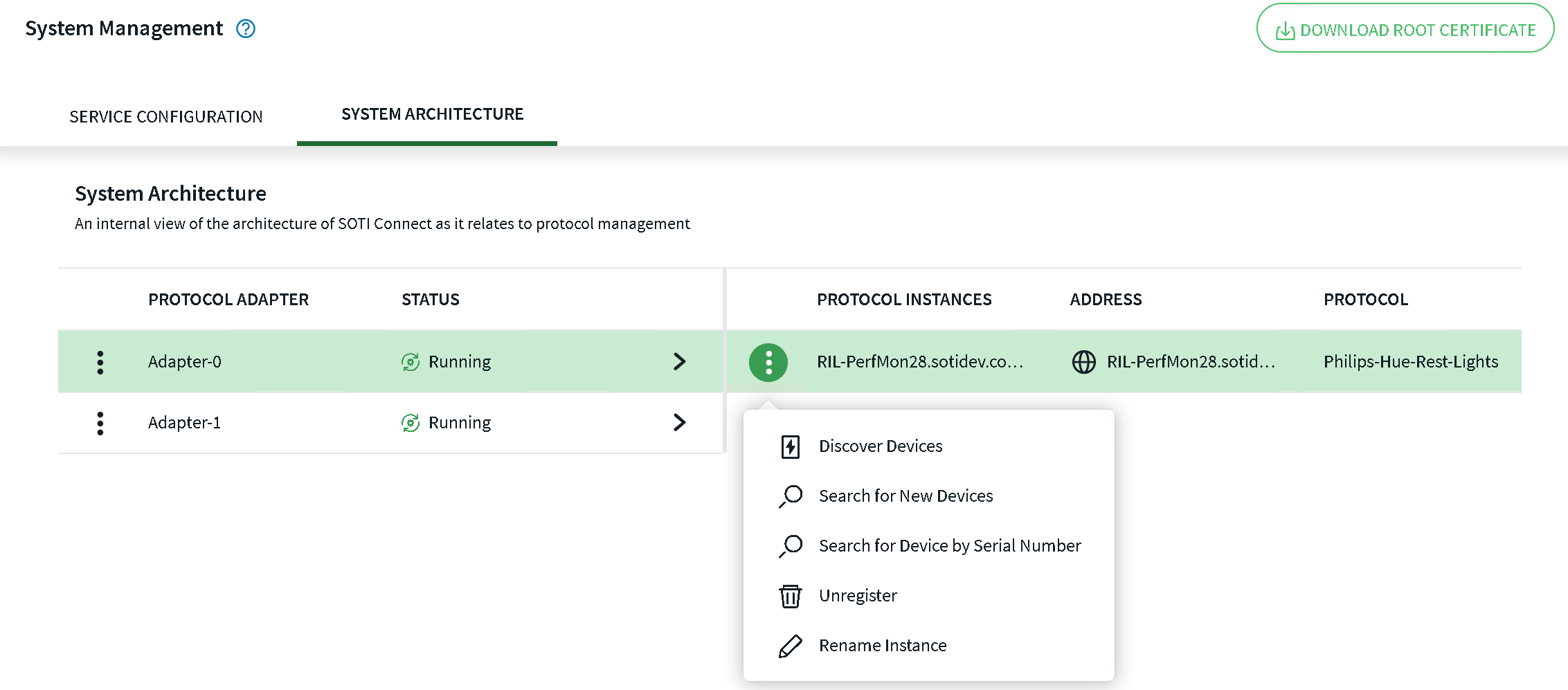
Task: Select the Adapter-0 row name
Action: 185,362
